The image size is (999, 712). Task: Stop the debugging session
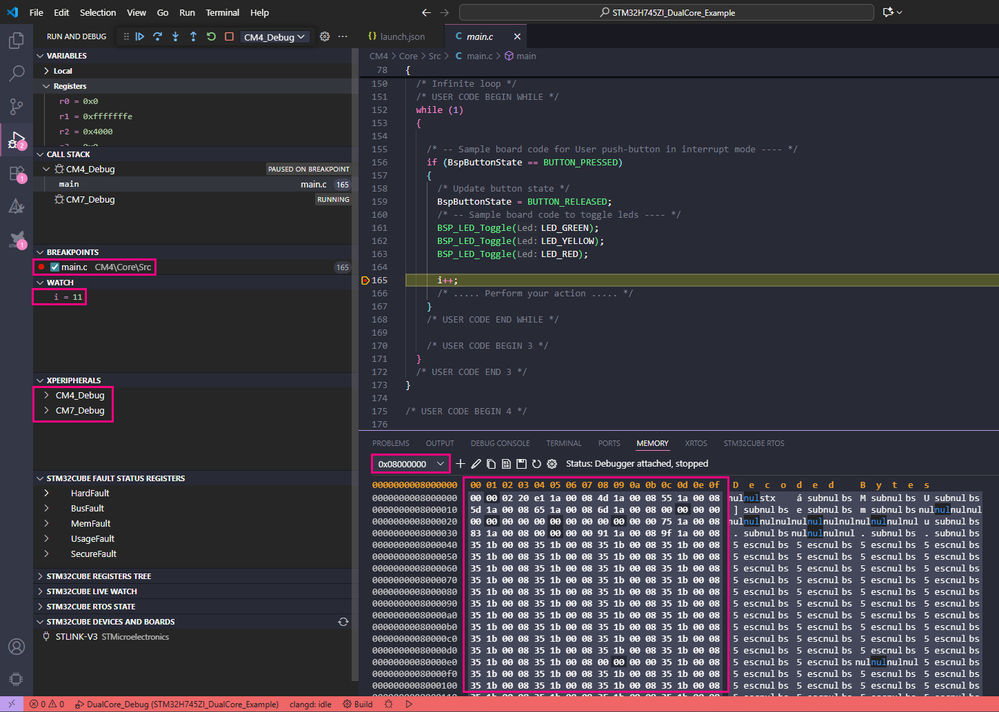pyautogui.click(x=229, y=37)
